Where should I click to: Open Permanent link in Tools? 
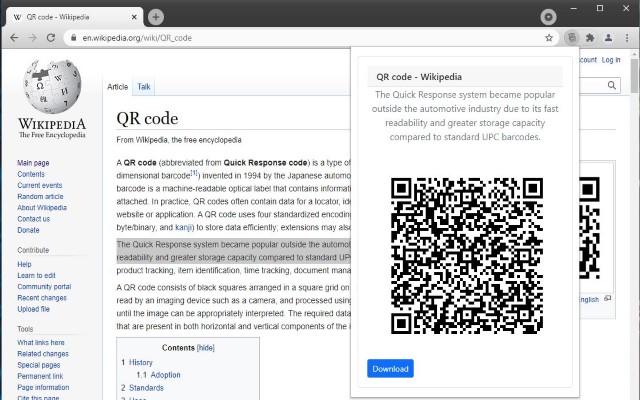pyautogui.click(x=40, y=376)
